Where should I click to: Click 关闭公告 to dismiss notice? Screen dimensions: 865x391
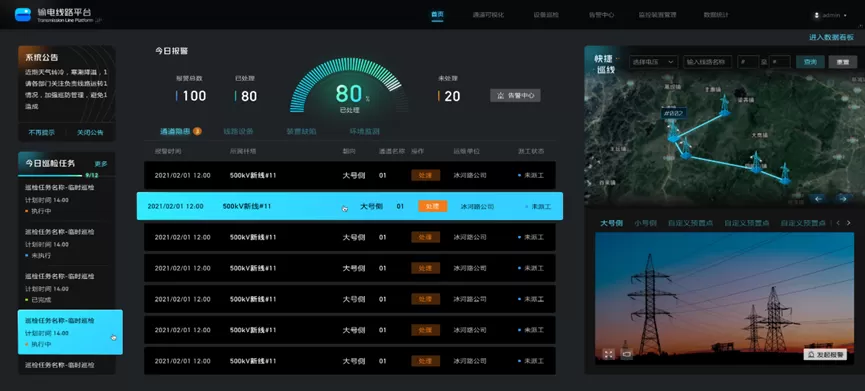(89, 132)
